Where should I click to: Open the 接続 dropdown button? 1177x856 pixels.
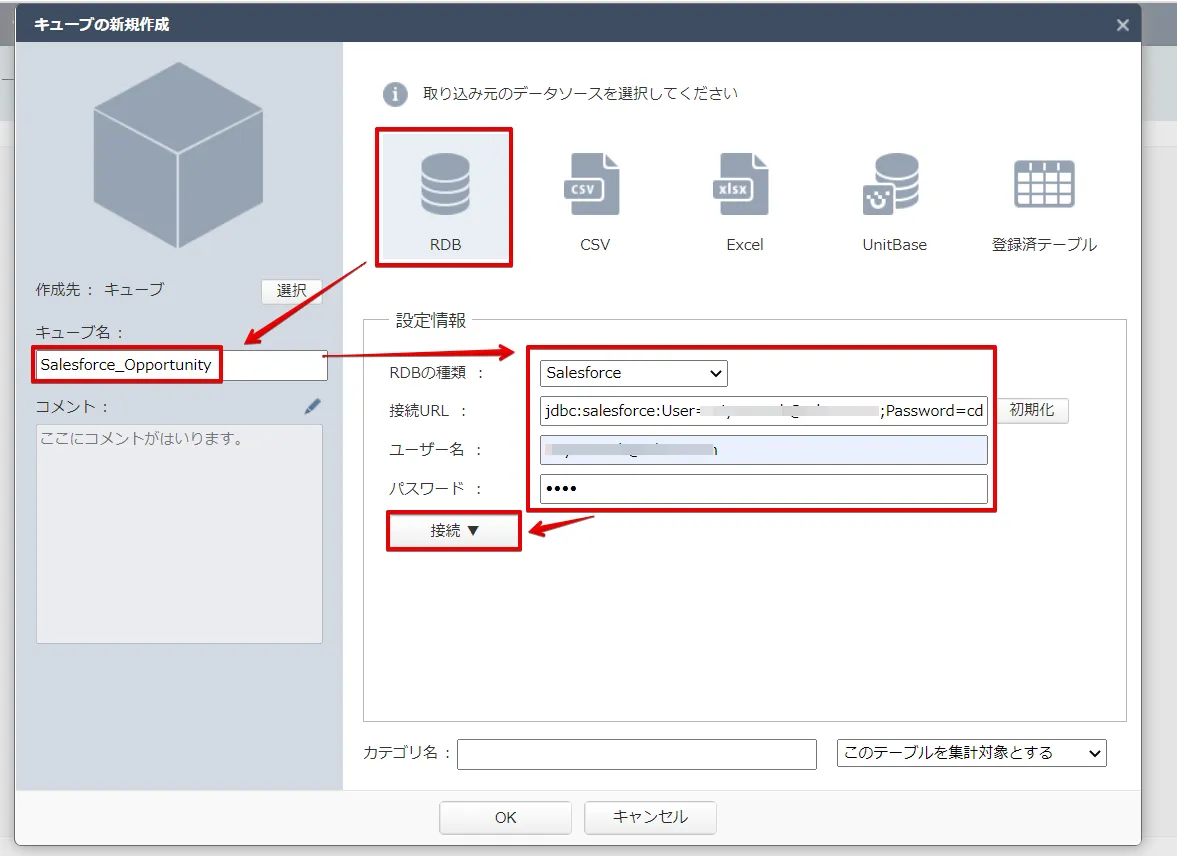[x=453, y=531]
